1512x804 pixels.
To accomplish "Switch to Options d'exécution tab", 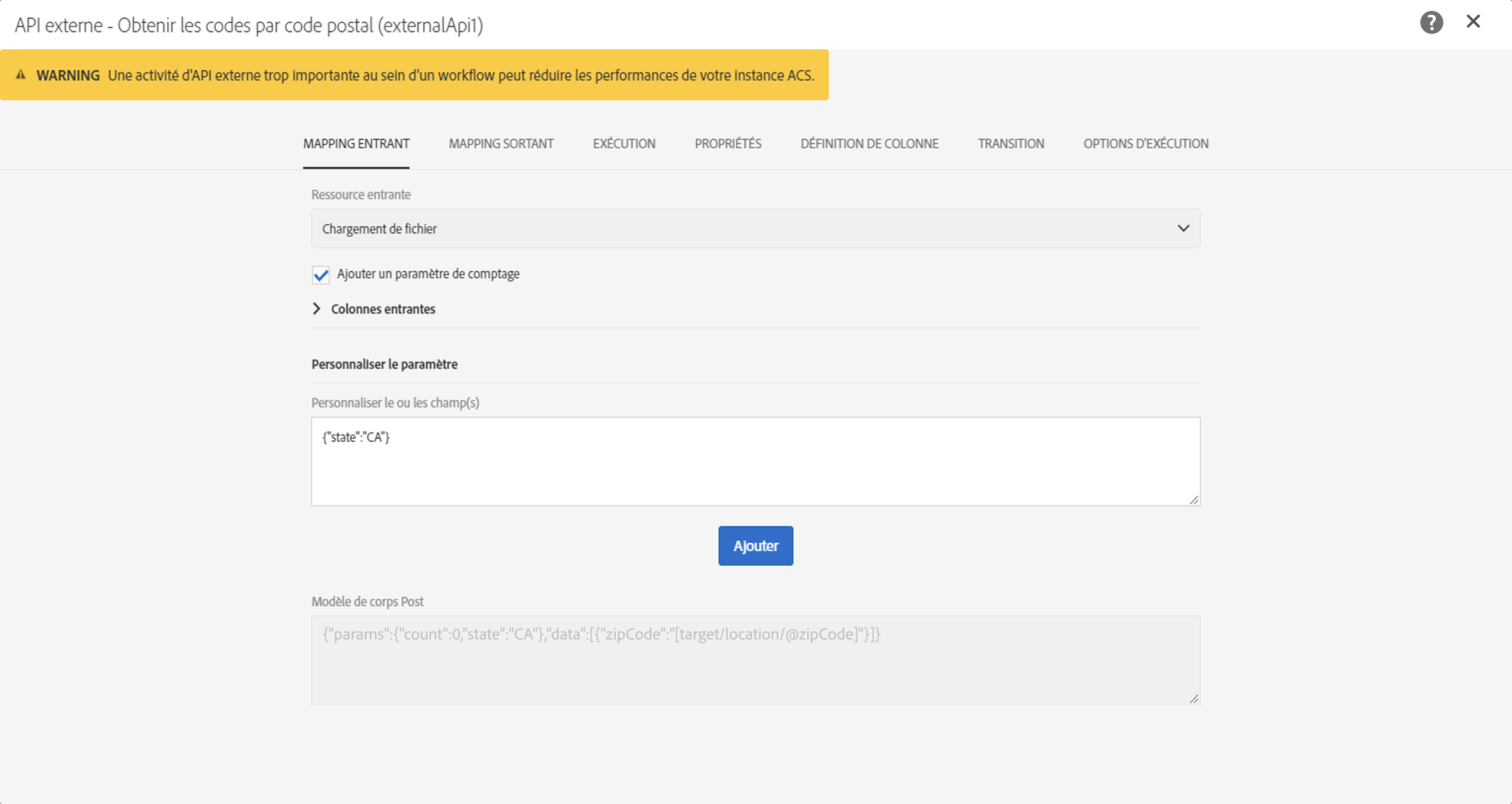I will 1145,143.
